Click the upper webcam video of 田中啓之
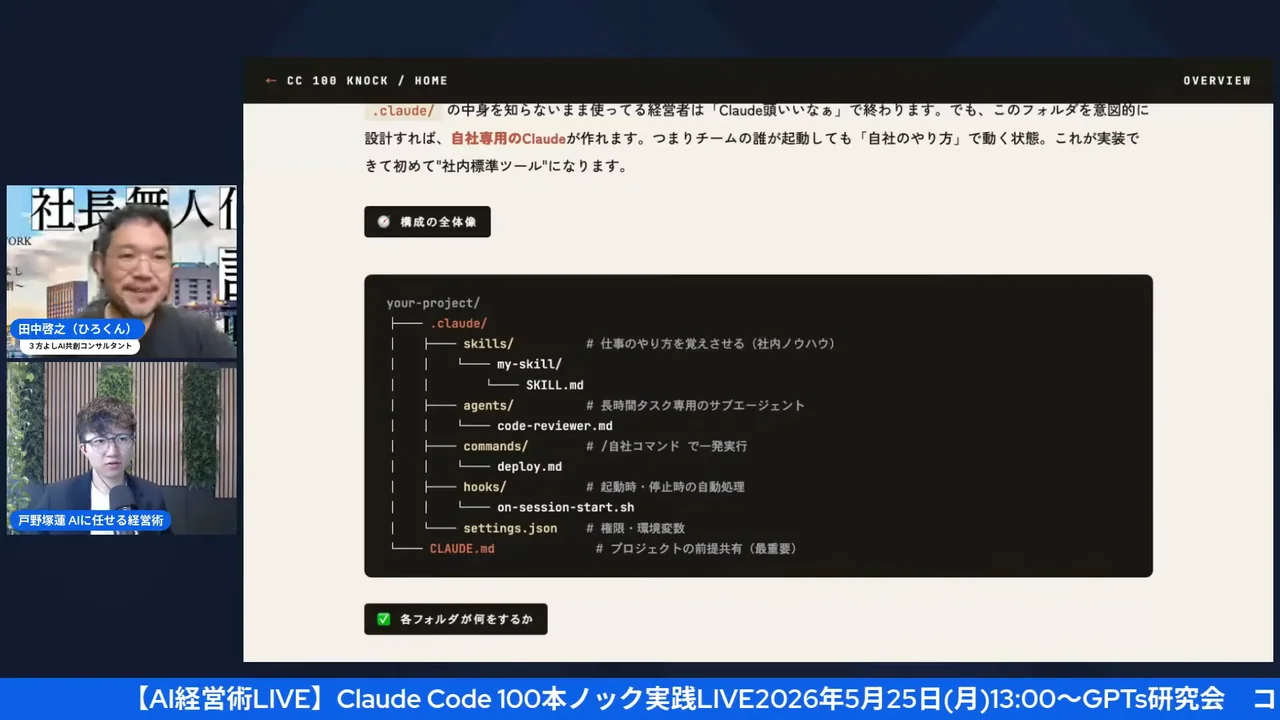This screenshot has width=1280, height=720. click(x=122, y=272)
